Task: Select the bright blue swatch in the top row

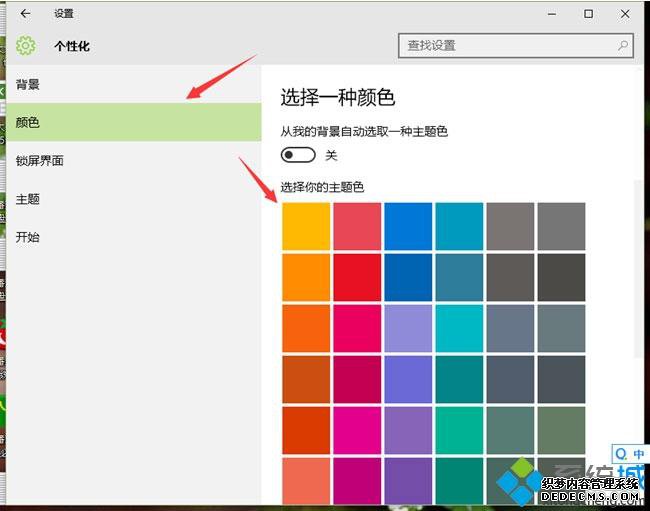Action: point(408,226)
